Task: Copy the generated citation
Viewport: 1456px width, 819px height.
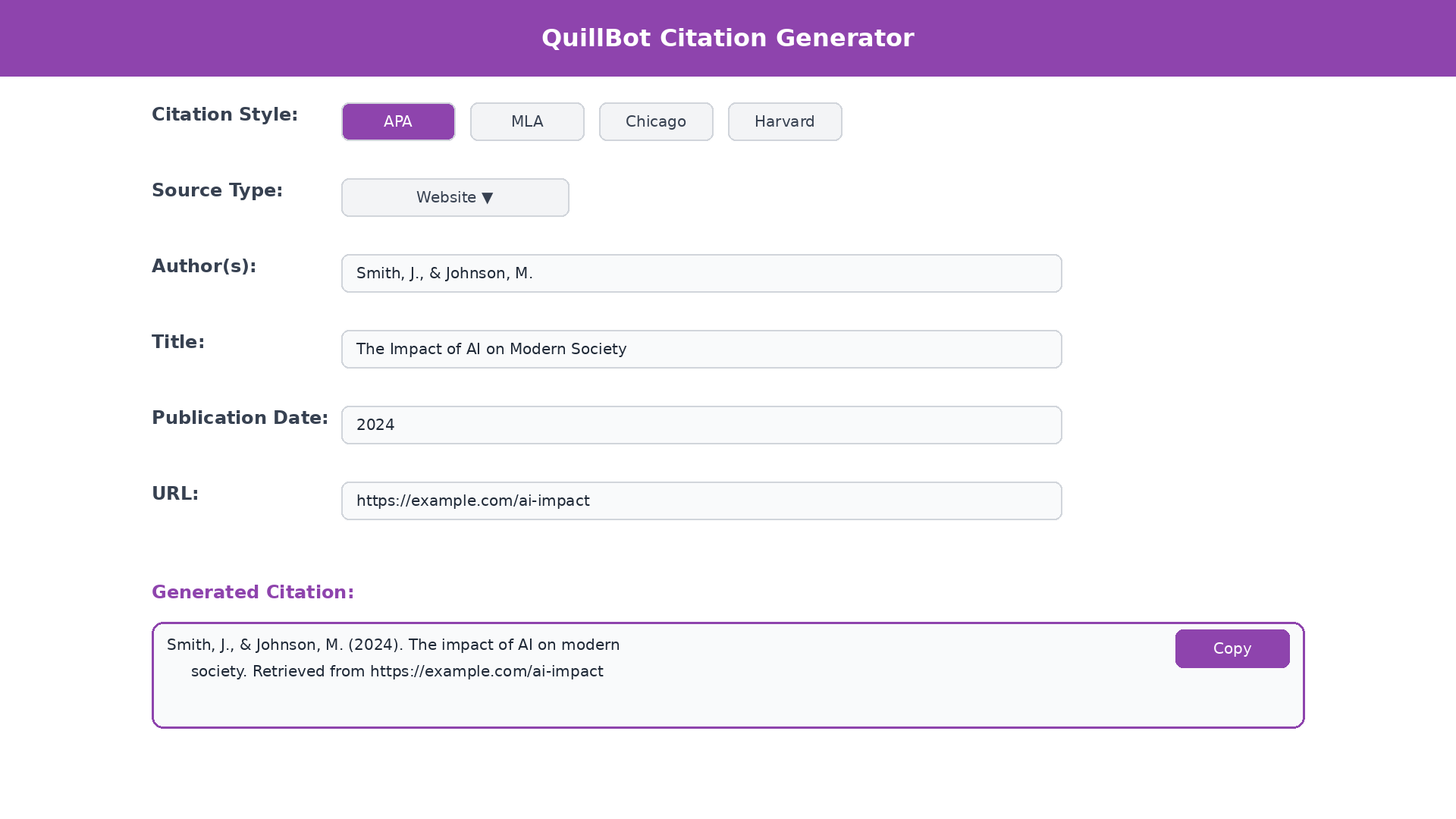Action: pyautogui.click(x=1232, y=648)
